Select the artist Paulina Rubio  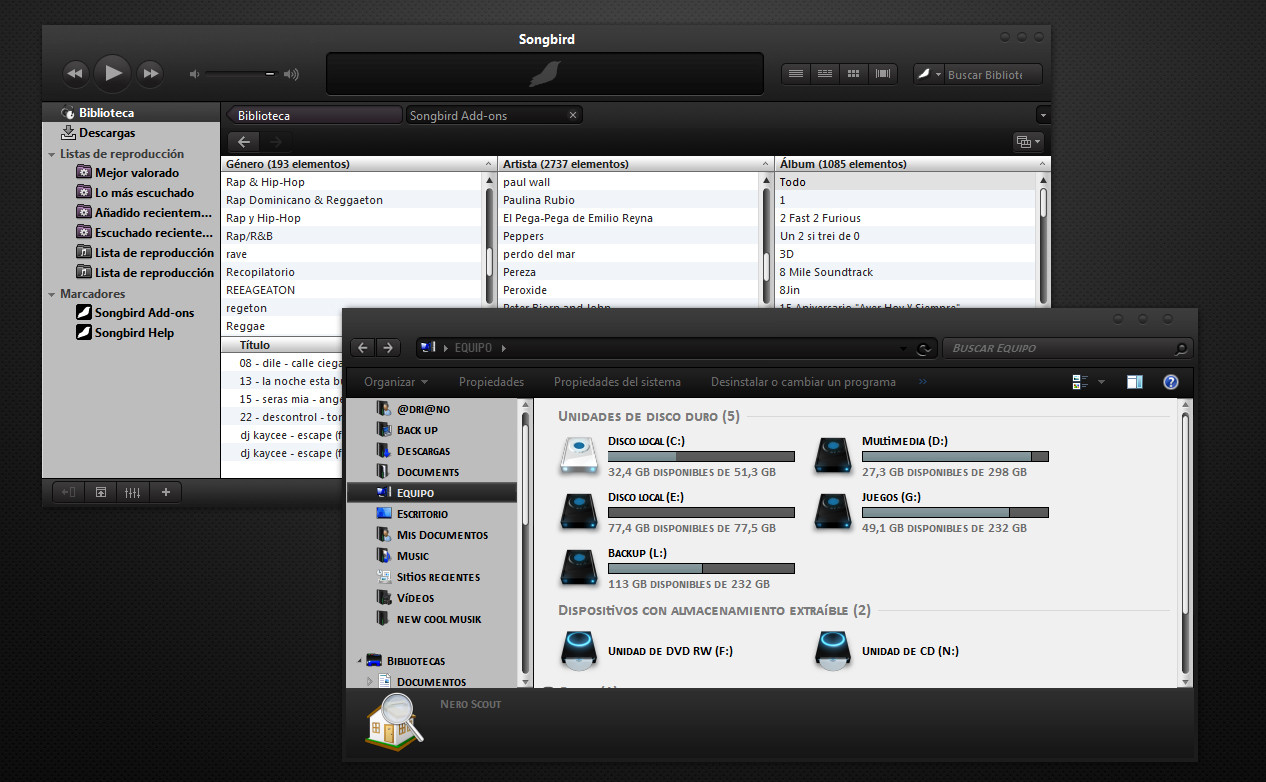pyautogui.click(x=630, y=200)
